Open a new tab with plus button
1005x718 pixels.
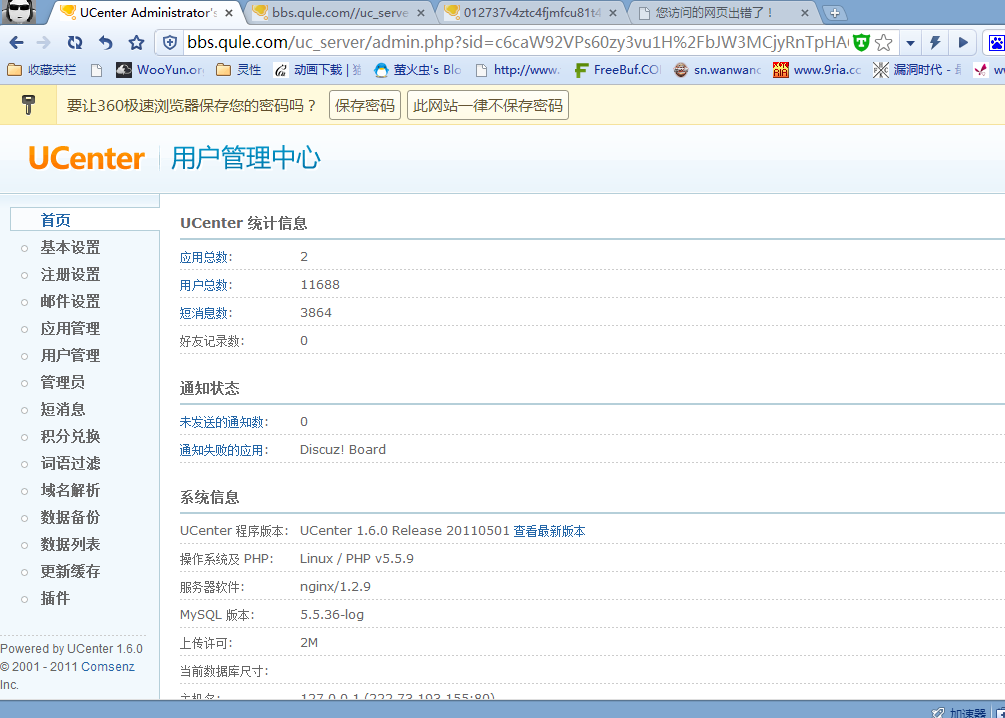click(x=834, y=13)
